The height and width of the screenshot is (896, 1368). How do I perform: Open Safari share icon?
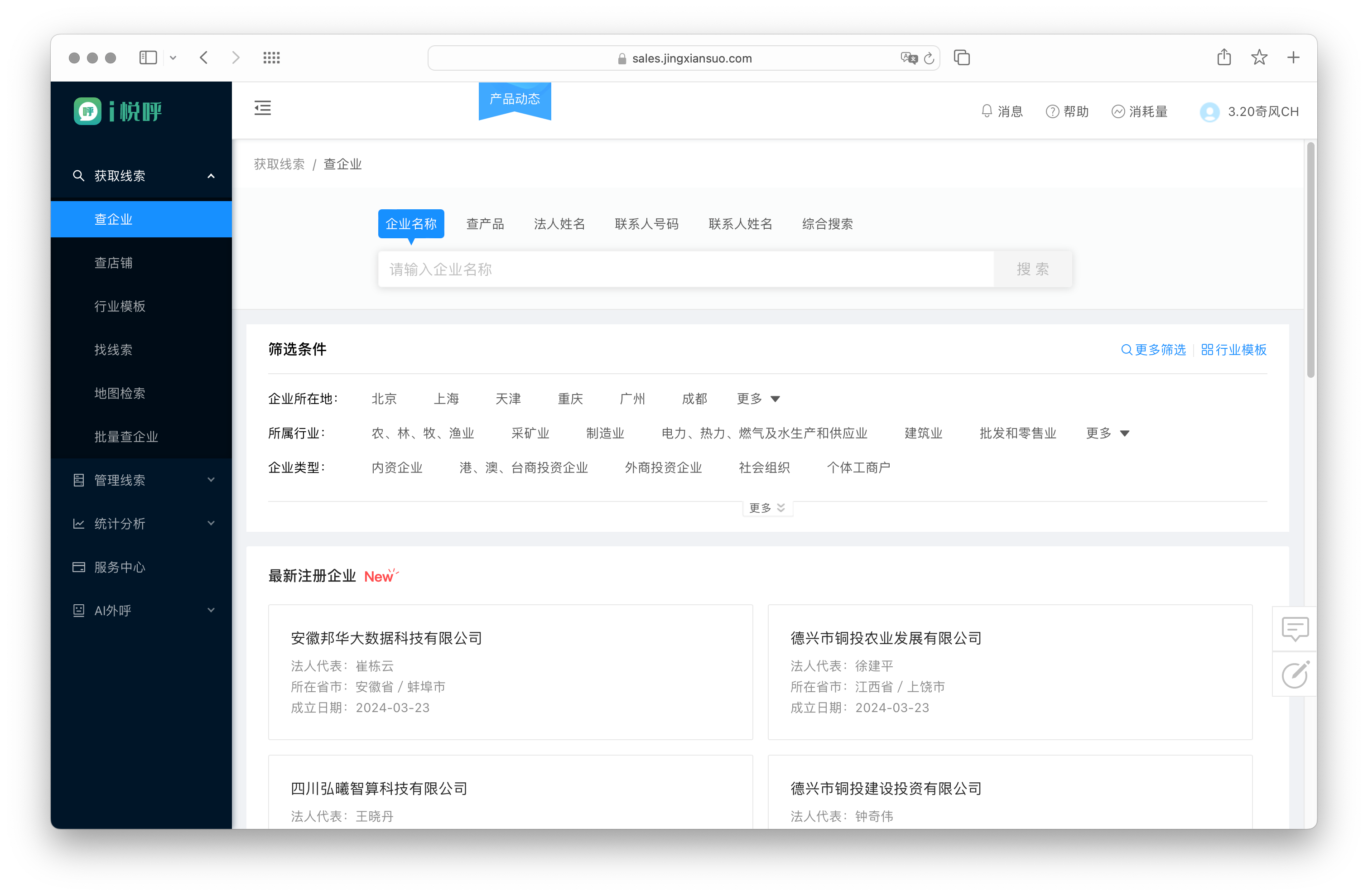pos(1224,58)
